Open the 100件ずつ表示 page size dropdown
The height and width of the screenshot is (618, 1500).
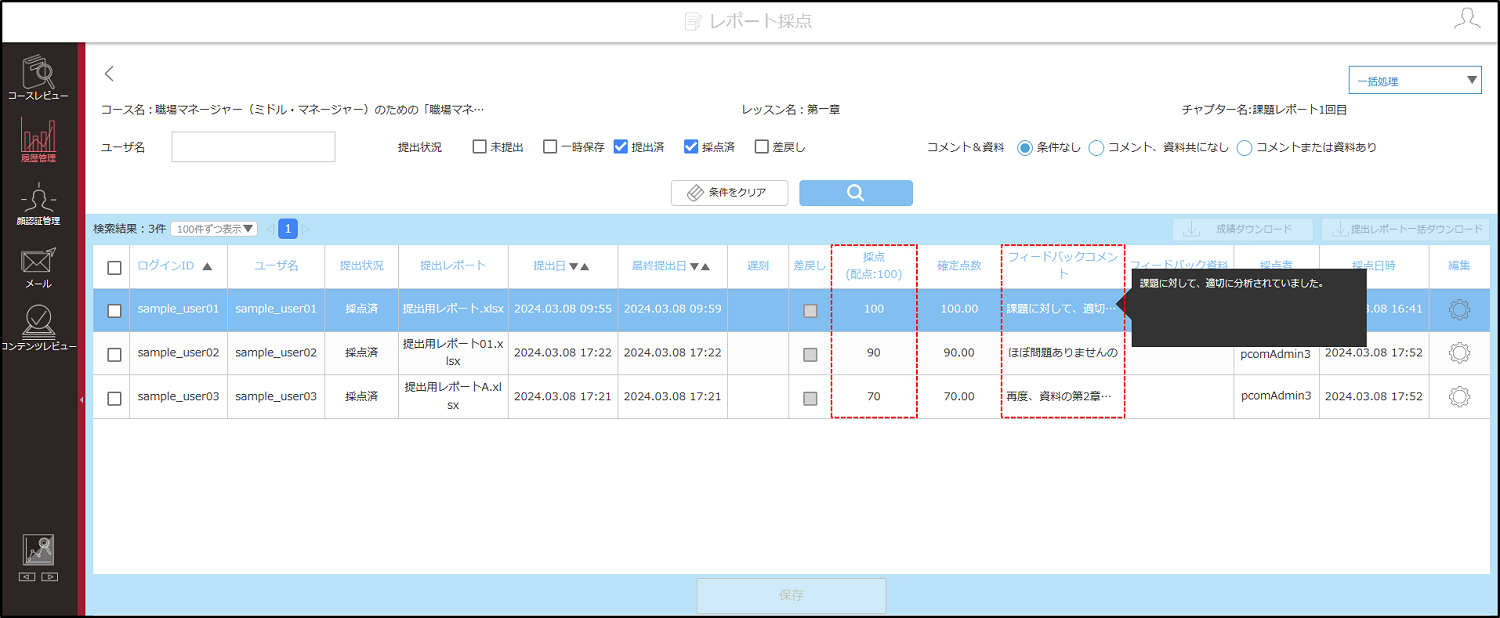(x=214, y=229)
